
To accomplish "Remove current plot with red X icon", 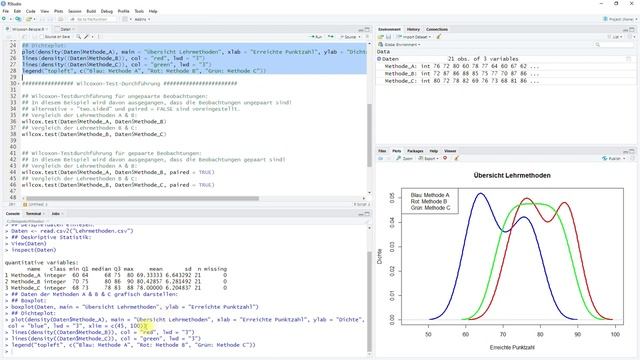I will point(445,158).
